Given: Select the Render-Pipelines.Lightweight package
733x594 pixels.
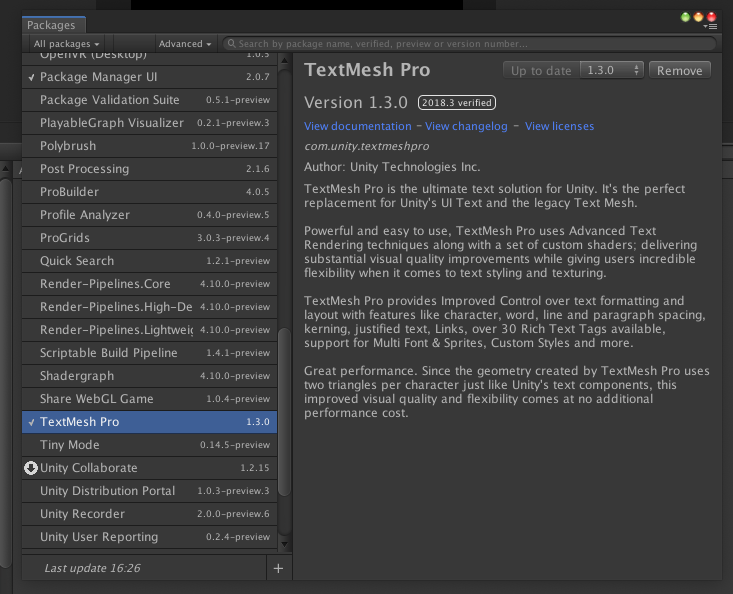Looking at the screenshot, I should pos(149,329).
